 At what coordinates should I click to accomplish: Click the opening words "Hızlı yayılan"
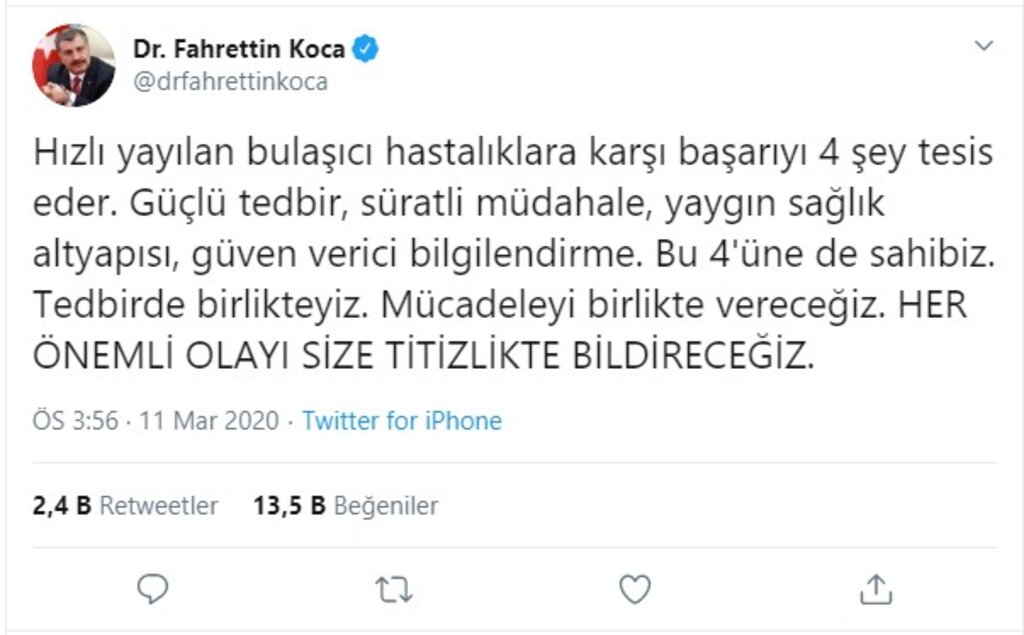pyautogui.click(x=116, y=154)
